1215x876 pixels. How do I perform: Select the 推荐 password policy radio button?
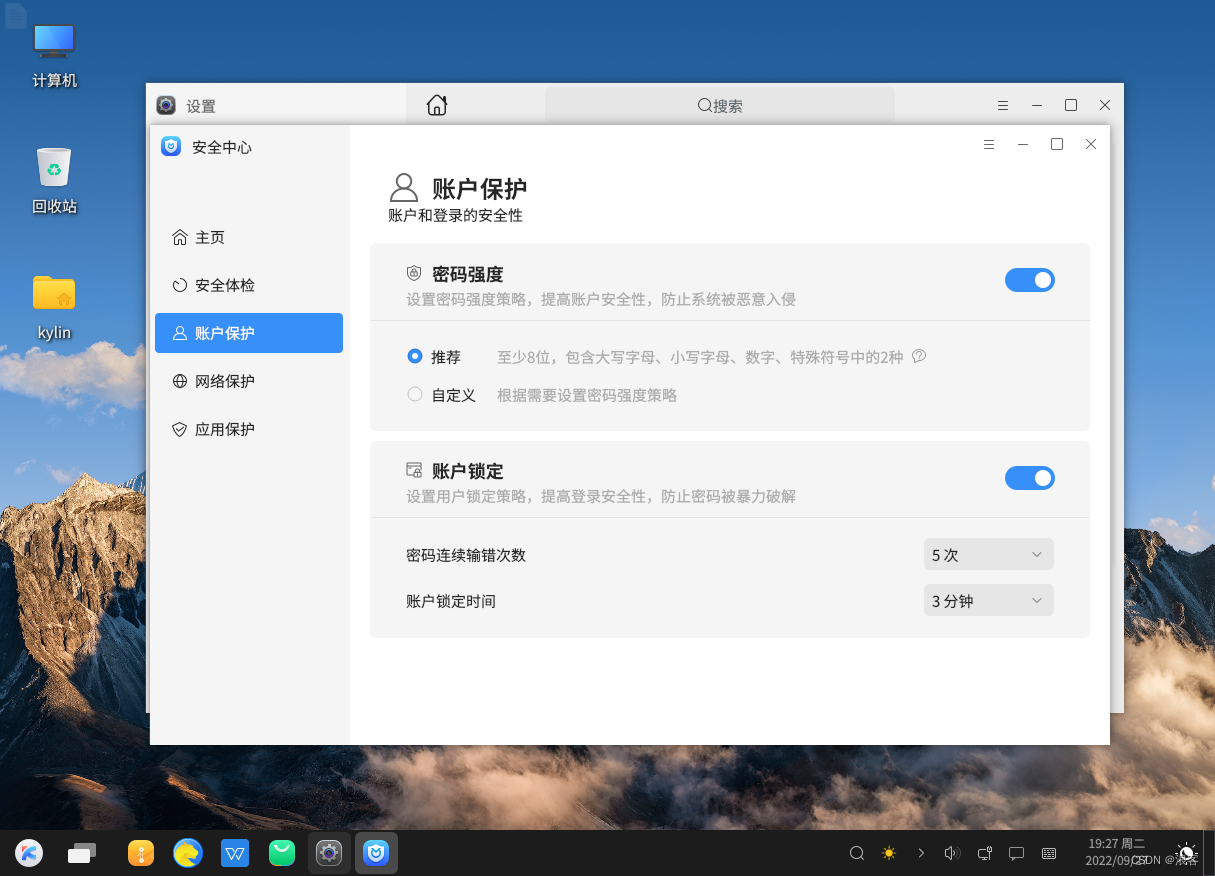[415, 356]
